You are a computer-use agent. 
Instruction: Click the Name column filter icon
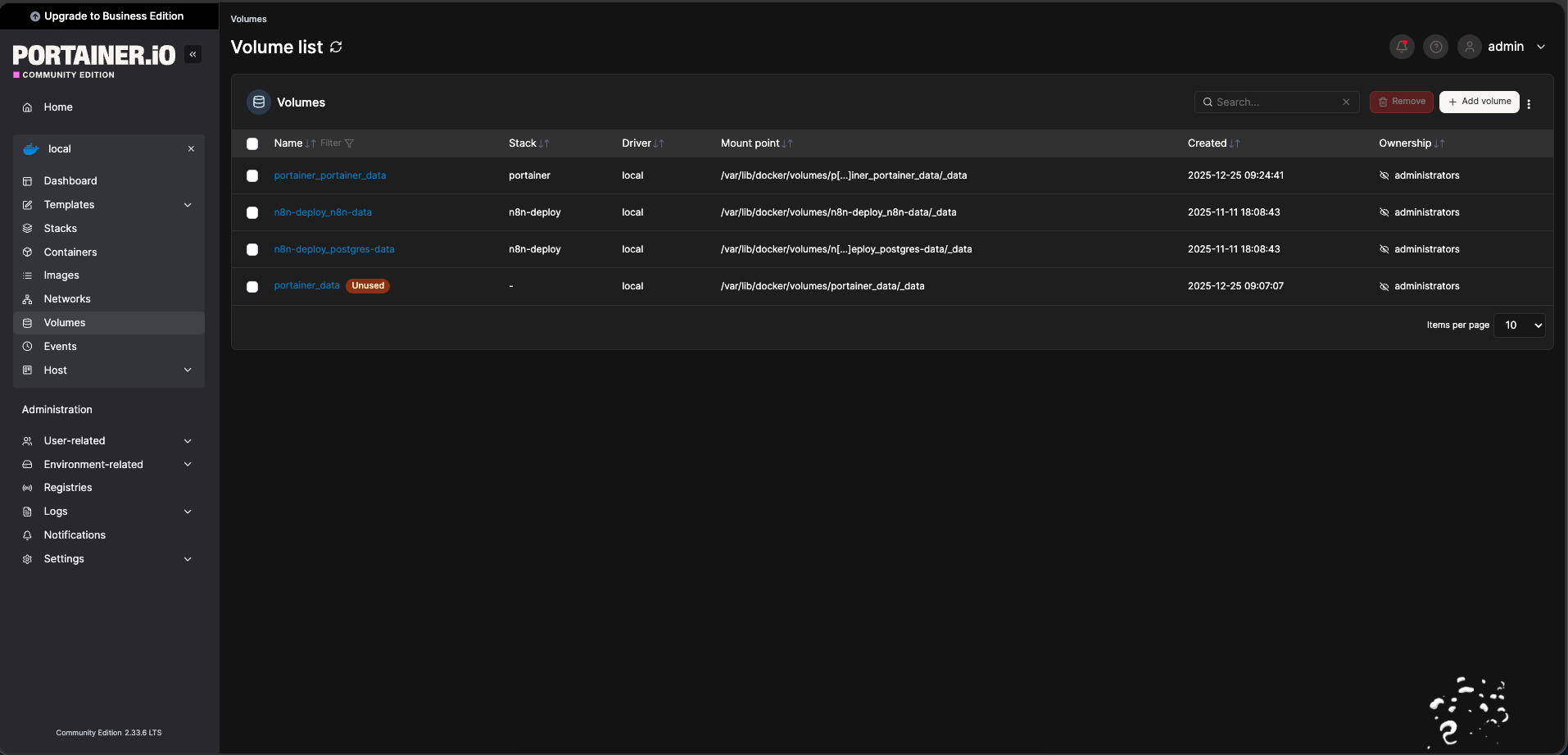click(349, 143)
